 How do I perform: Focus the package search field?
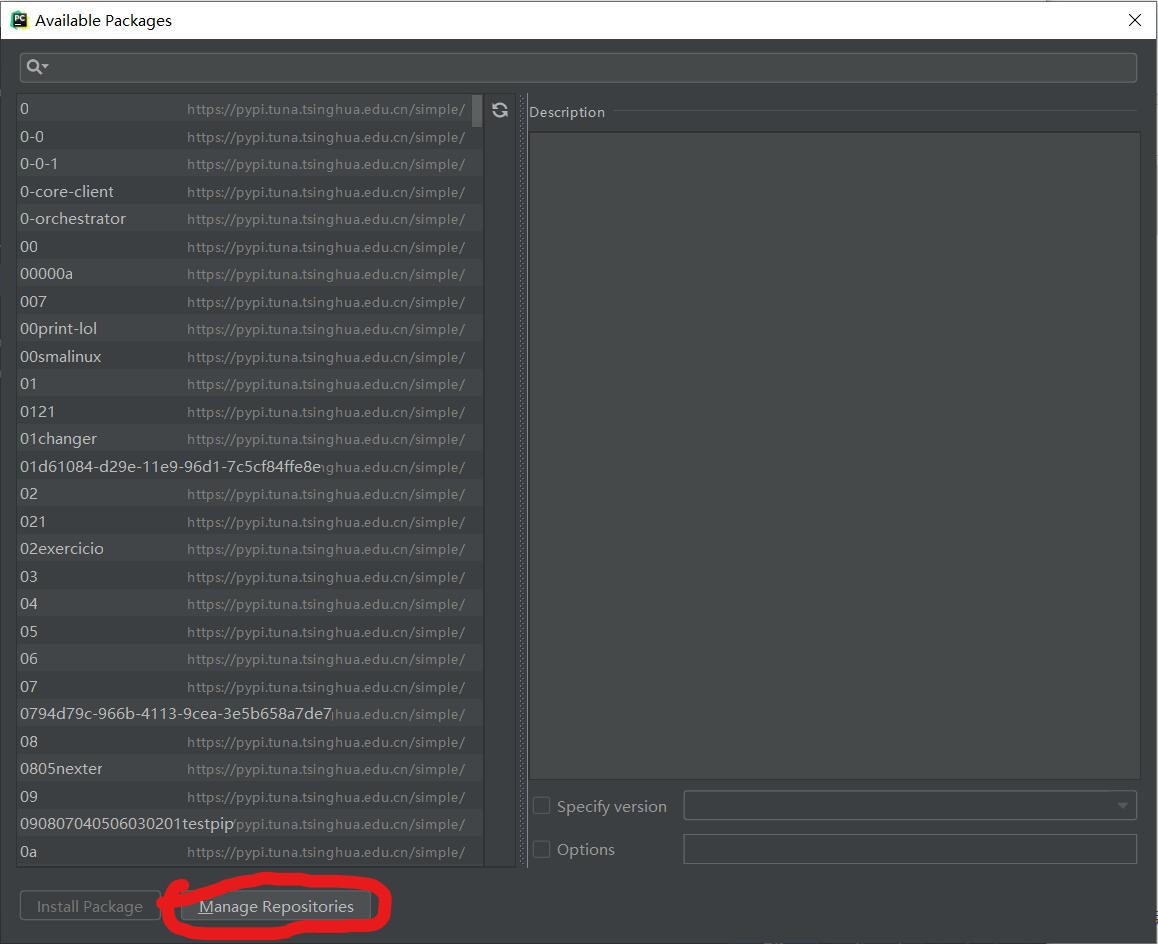tap(578, 67)
